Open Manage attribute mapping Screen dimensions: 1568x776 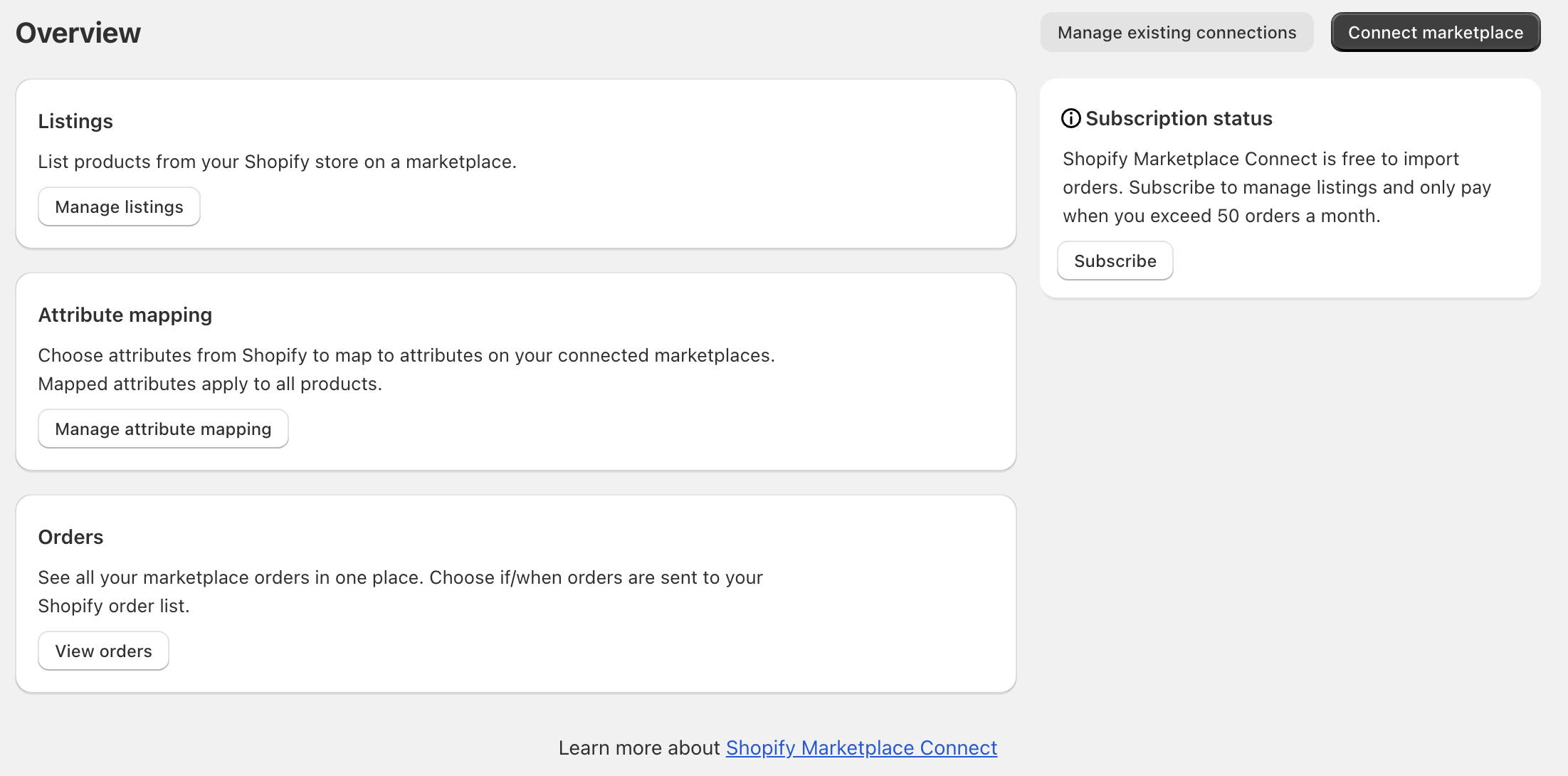click(x=163, y=429)
